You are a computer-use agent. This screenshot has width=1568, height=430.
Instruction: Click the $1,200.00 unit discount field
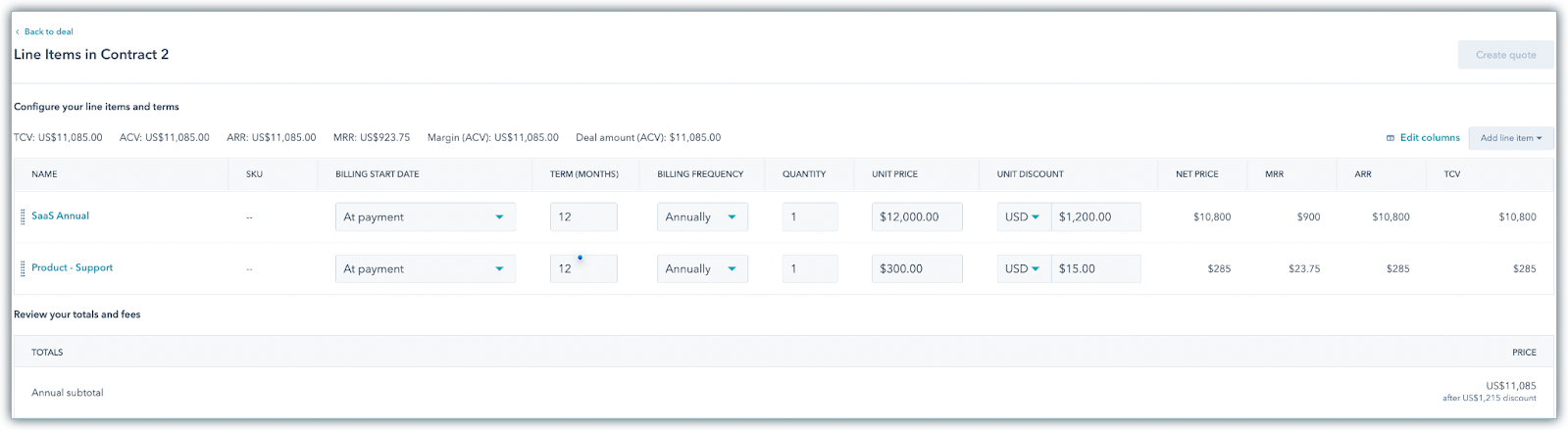click(1095, 216)
